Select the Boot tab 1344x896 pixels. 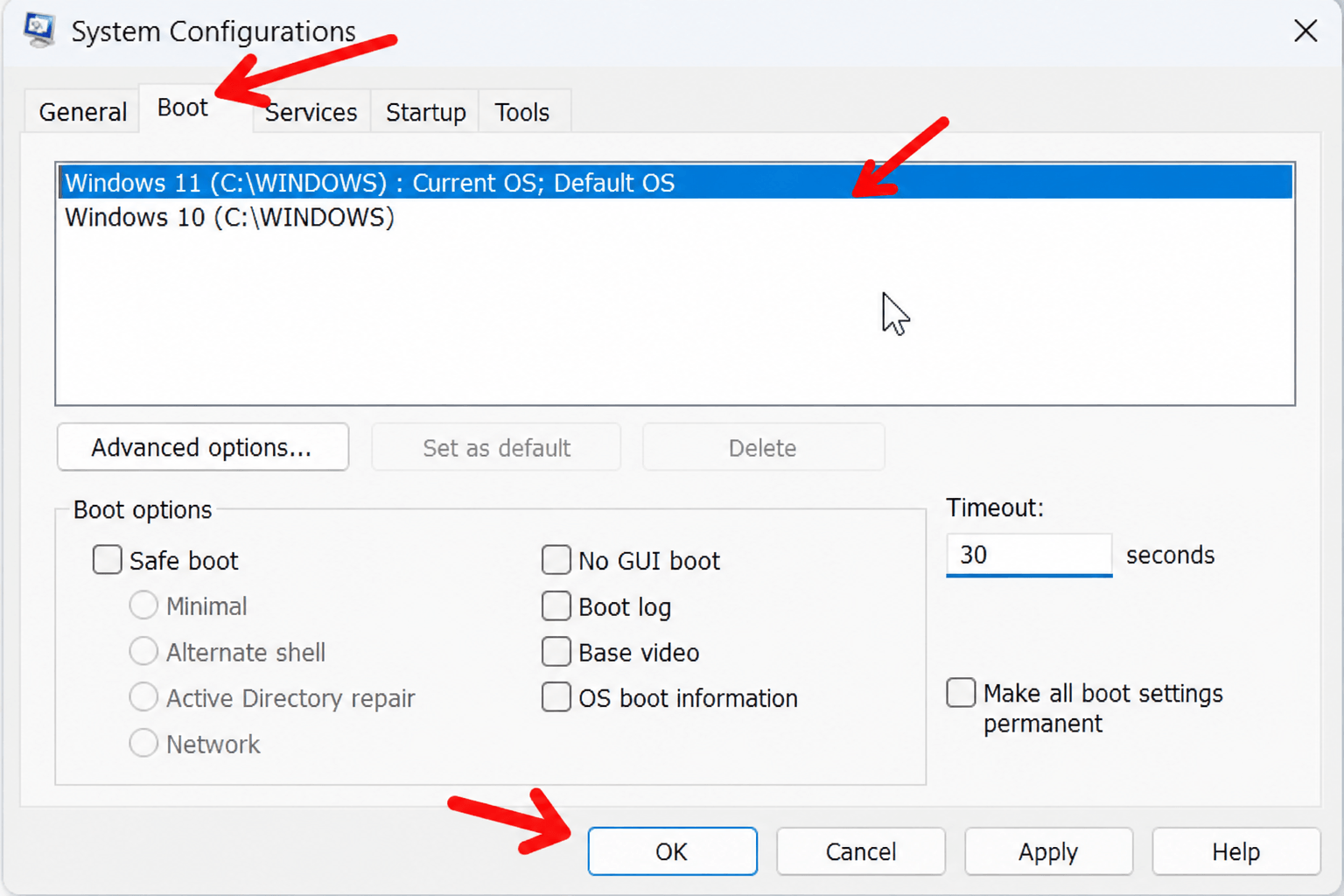(x=182, y=108)
